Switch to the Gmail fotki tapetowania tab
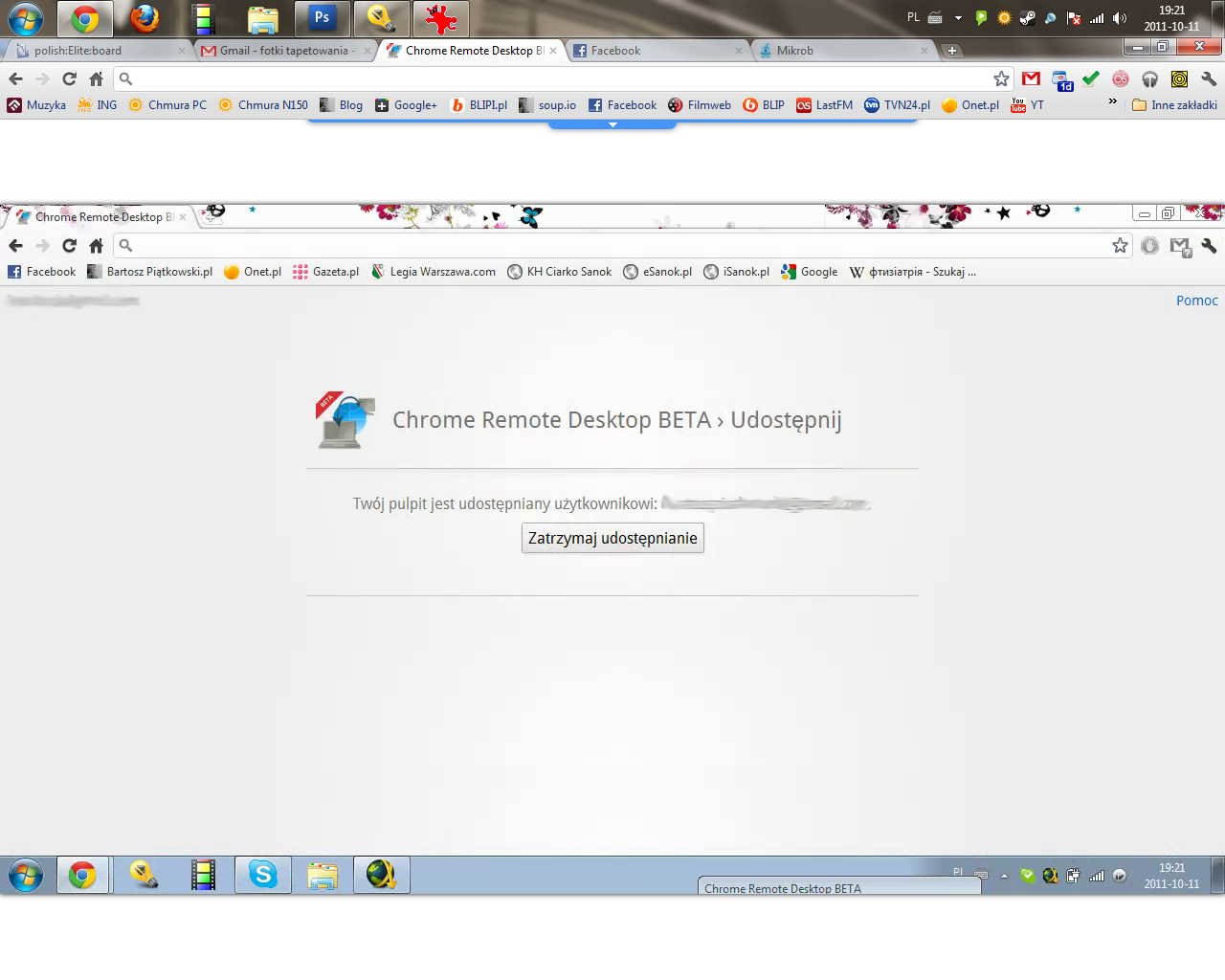Image resolution: width=1225 pixels, height=980 pixels. click(x=285, y=51)
